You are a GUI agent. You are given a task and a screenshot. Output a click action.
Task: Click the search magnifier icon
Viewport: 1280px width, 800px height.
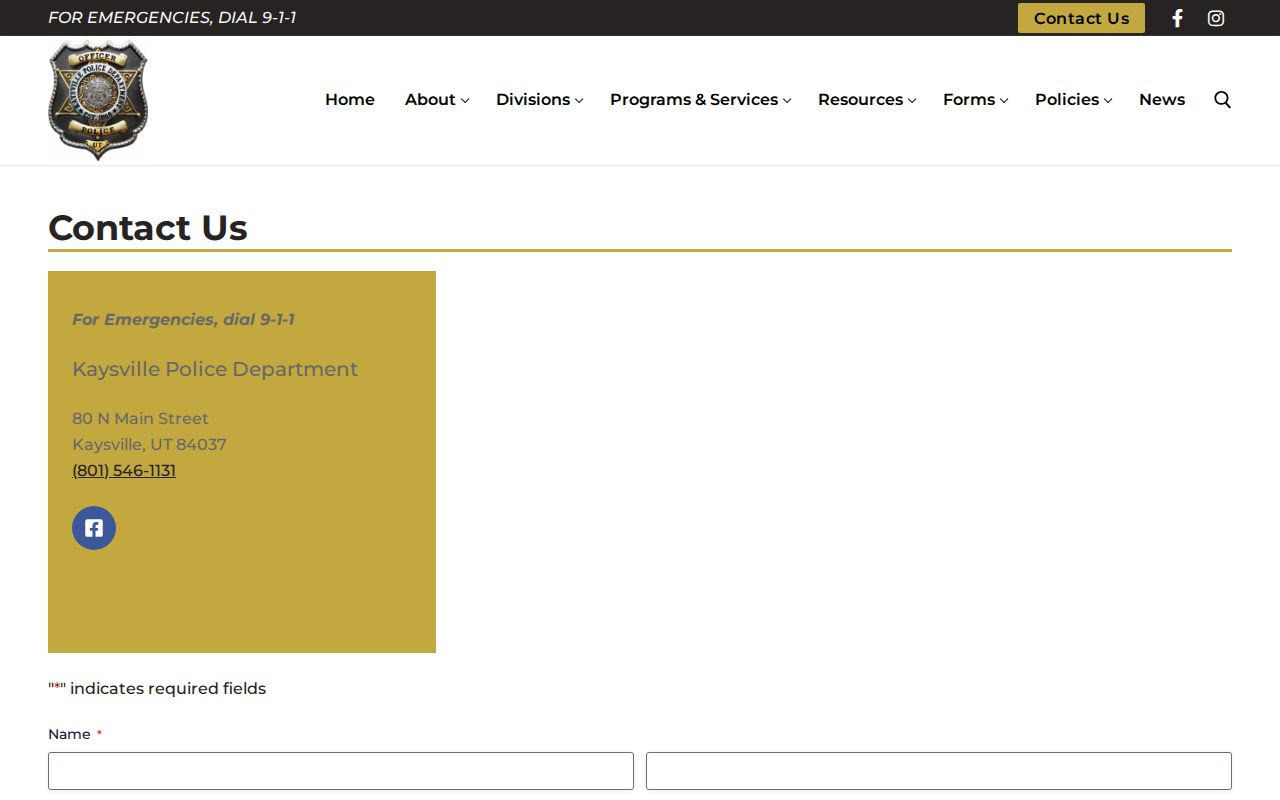(1222, 100)
